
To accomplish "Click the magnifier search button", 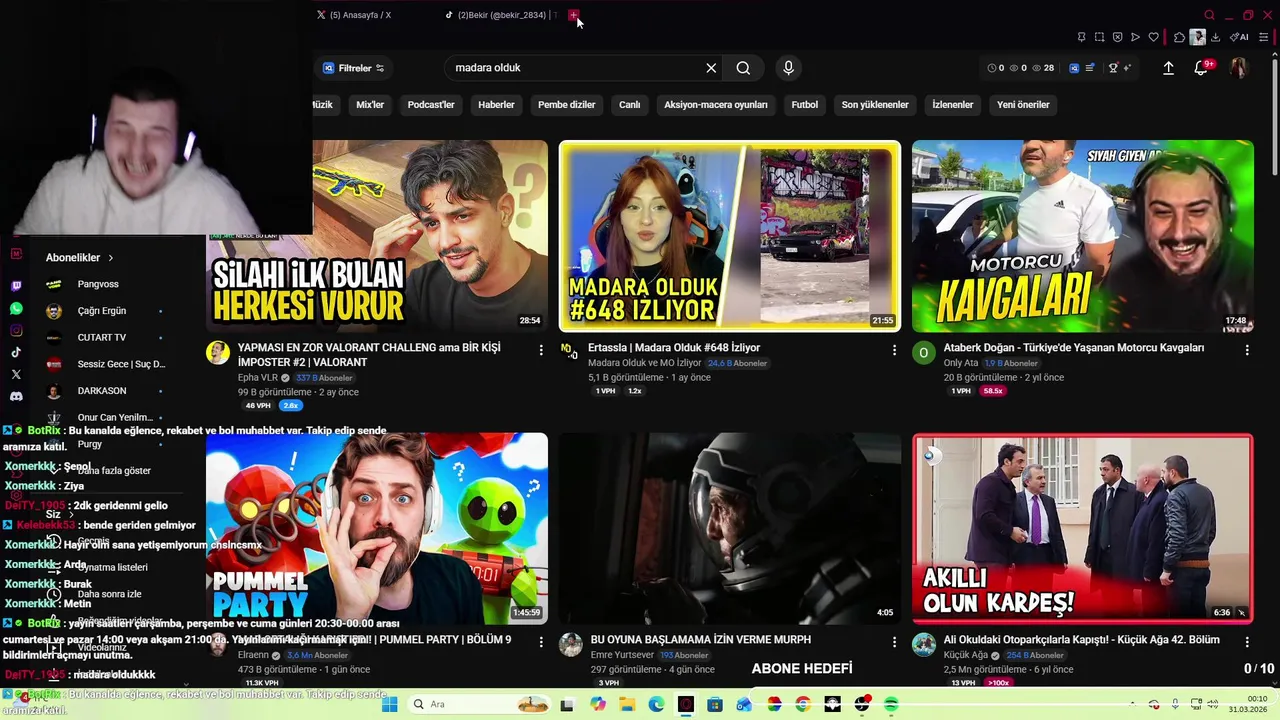I will pyautogui.click(x=743, y=68).
